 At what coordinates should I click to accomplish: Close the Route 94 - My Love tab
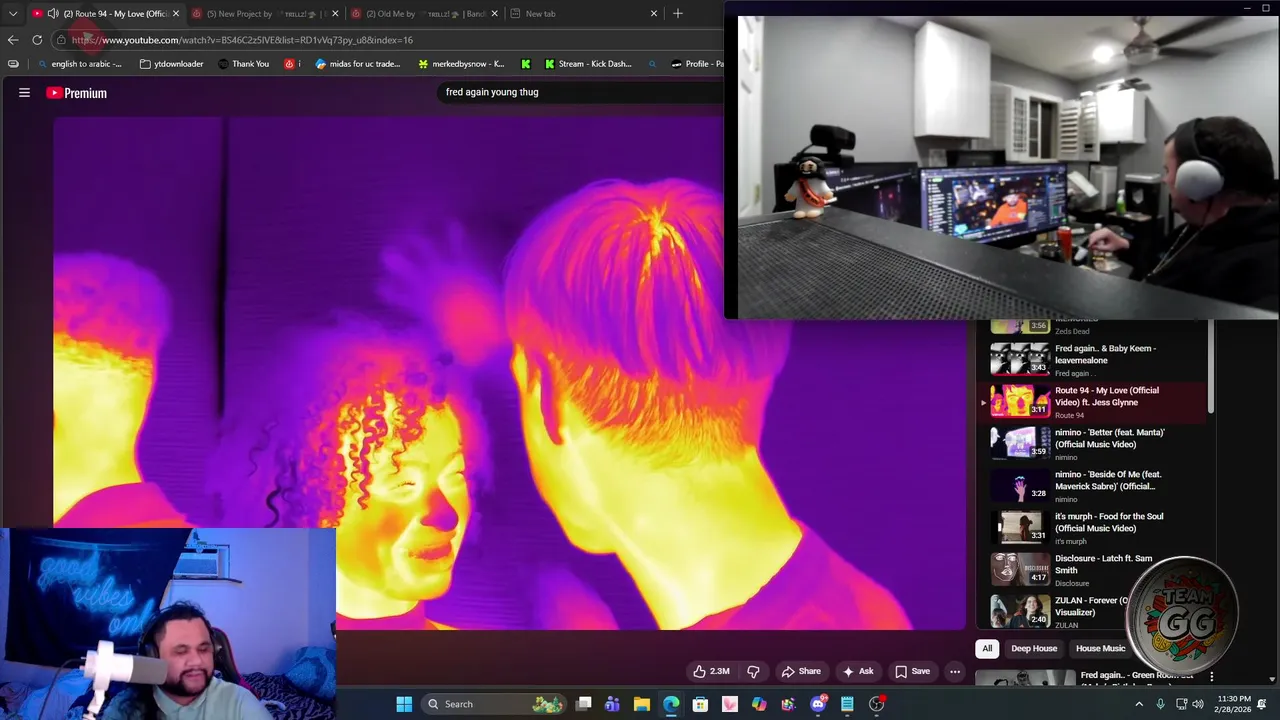coord(175,14)
